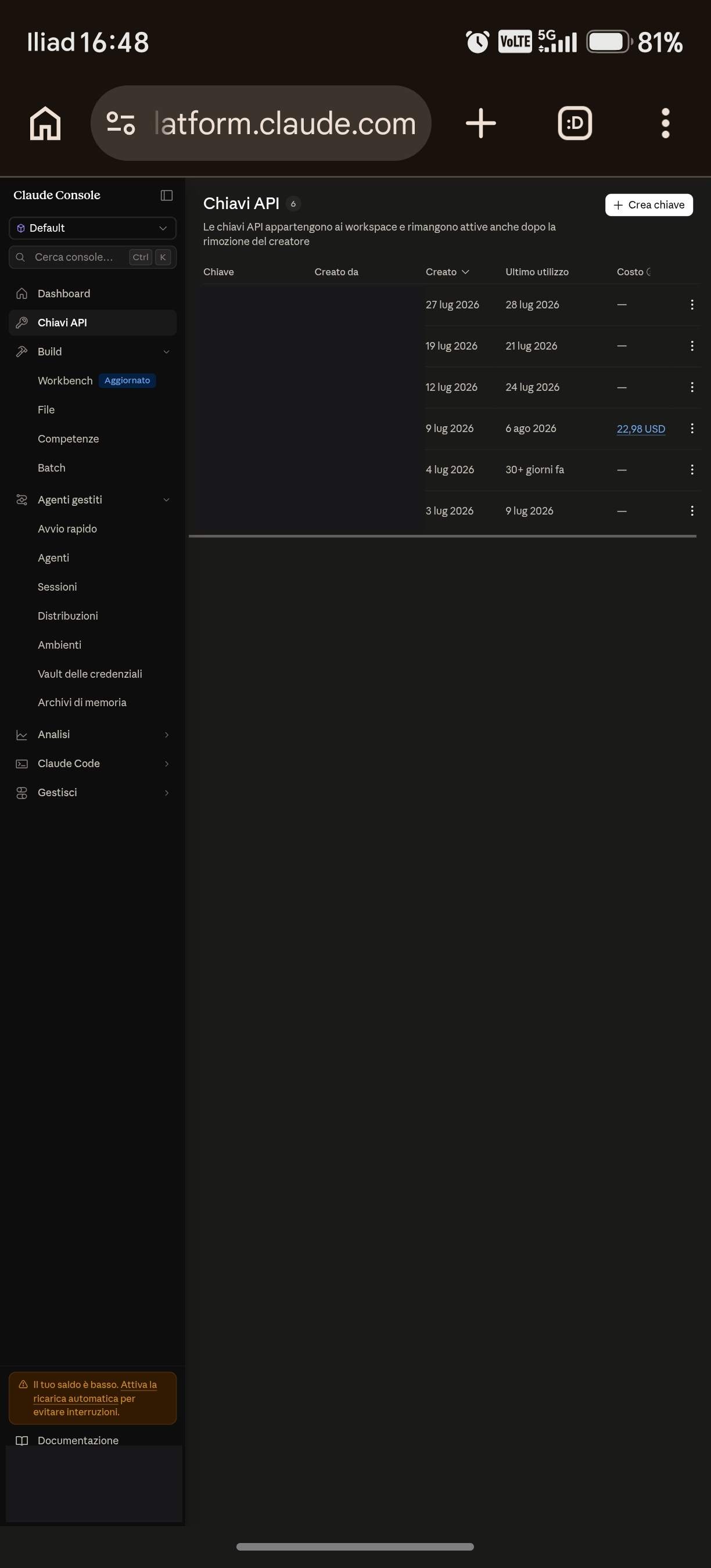The height and width of the screenshot is (1568, 711).
Task: Expand the Gestisci section chevron
Action: [x=166, y=793]
